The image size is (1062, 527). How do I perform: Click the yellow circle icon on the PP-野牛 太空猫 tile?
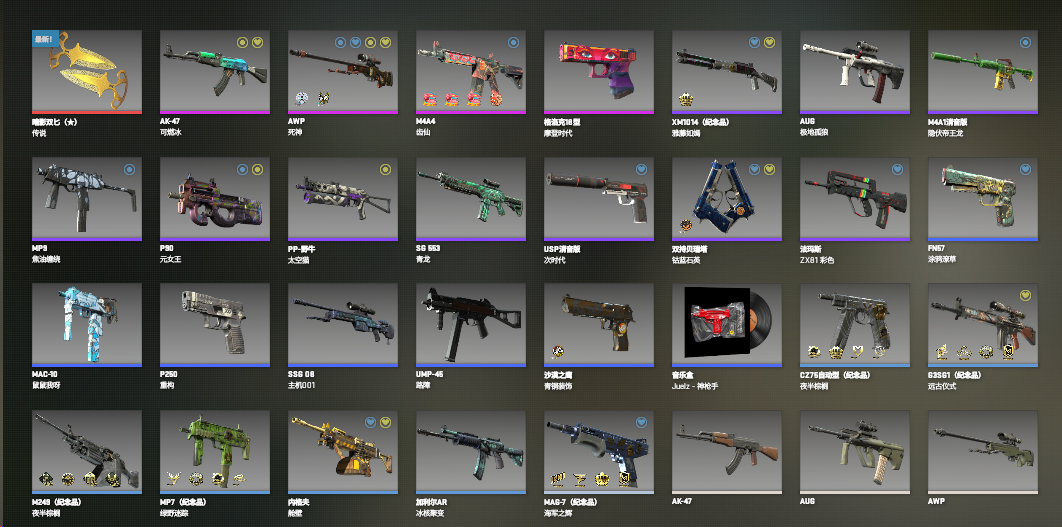click(385, 169)
